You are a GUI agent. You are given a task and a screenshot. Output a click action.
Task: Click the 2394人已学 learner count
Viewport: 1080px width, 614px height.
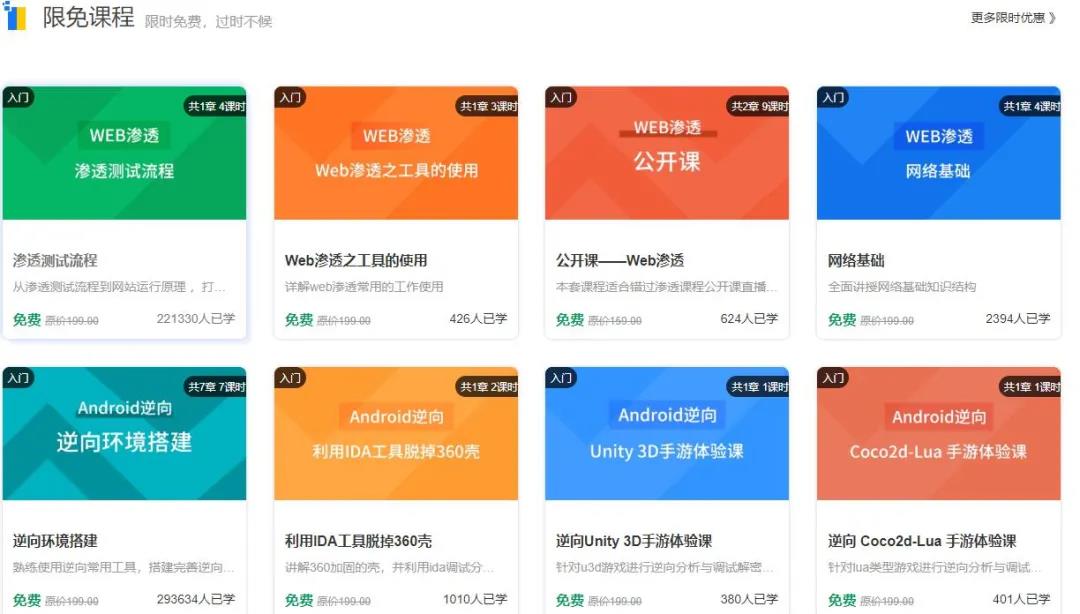(x=1017, y=318)
